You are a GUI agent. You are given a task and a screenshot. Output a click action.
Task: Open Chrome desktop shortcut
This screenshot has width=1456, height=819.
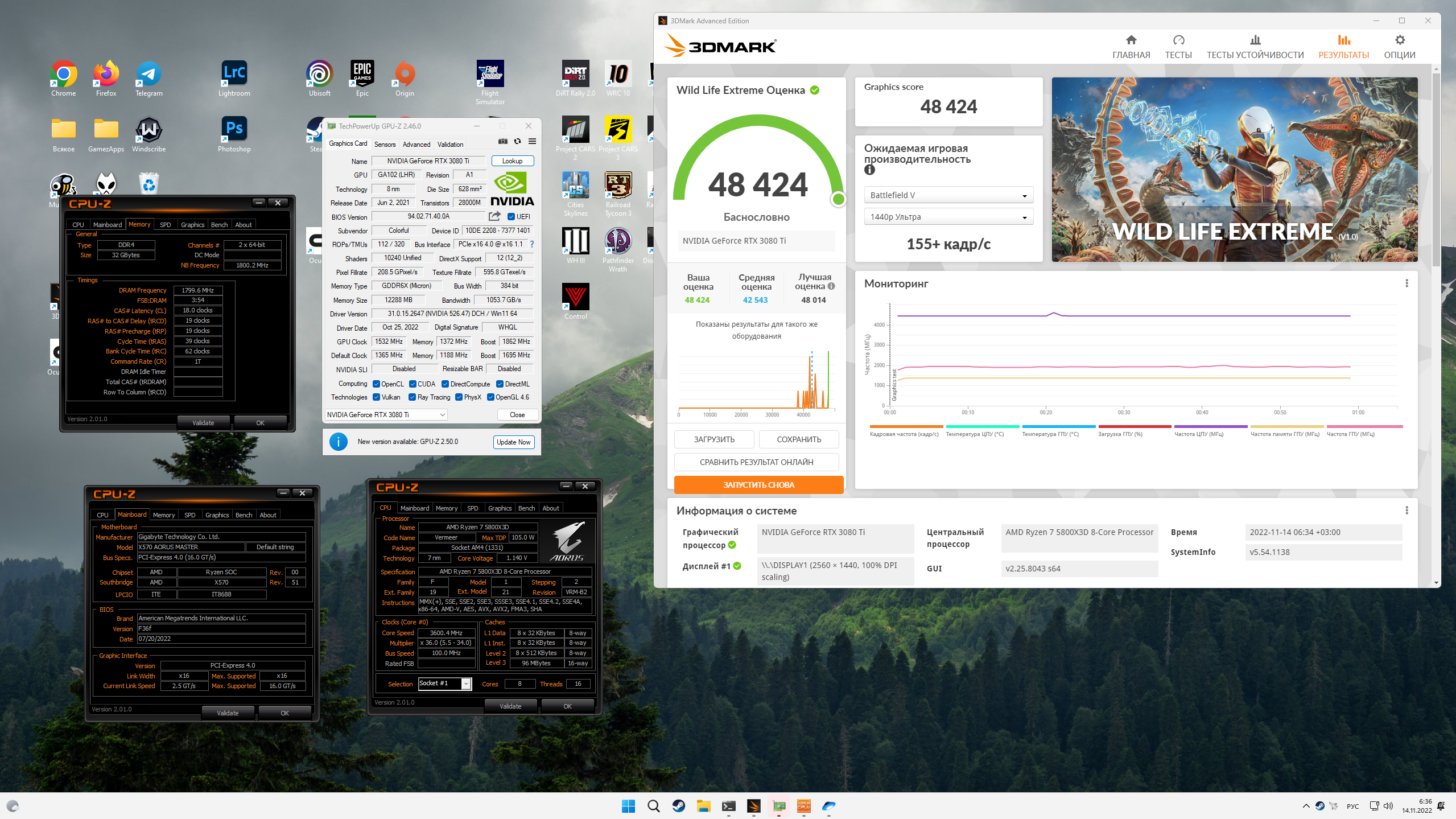pyautogui.click(x=63, y=79)
